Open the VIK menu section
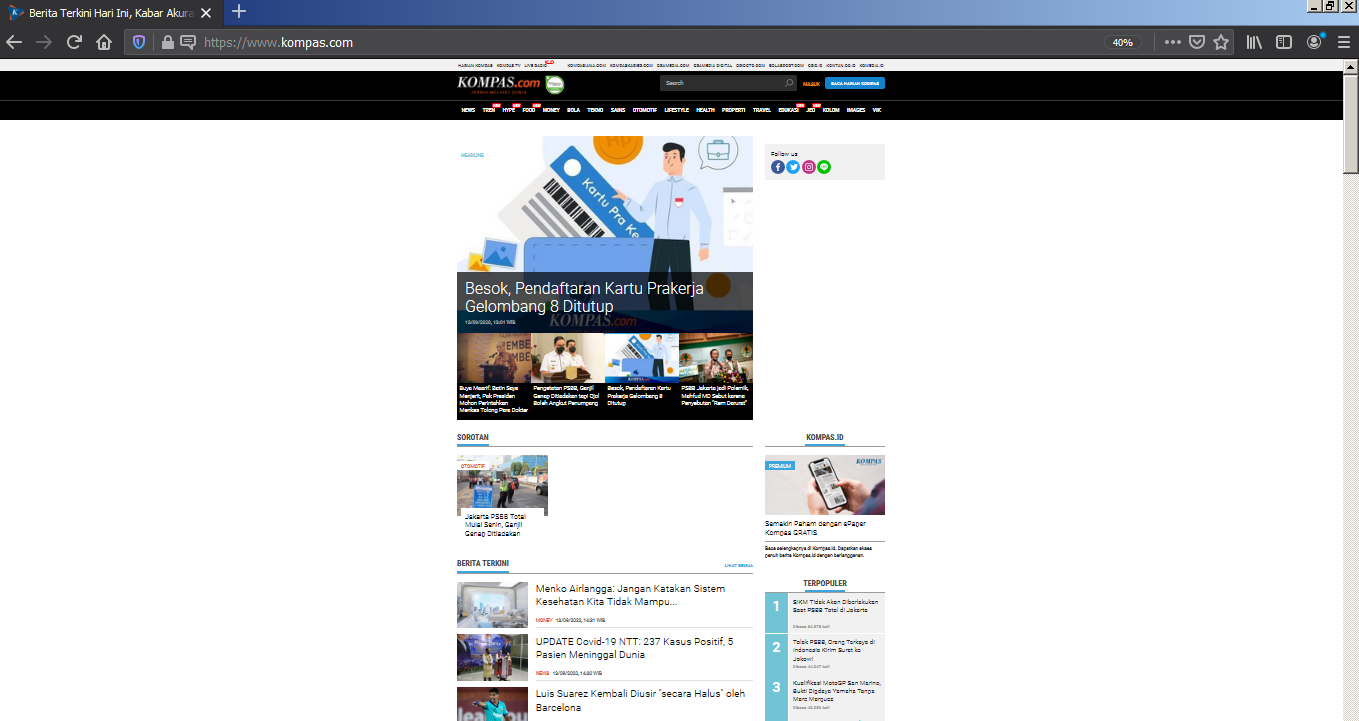 877,110
